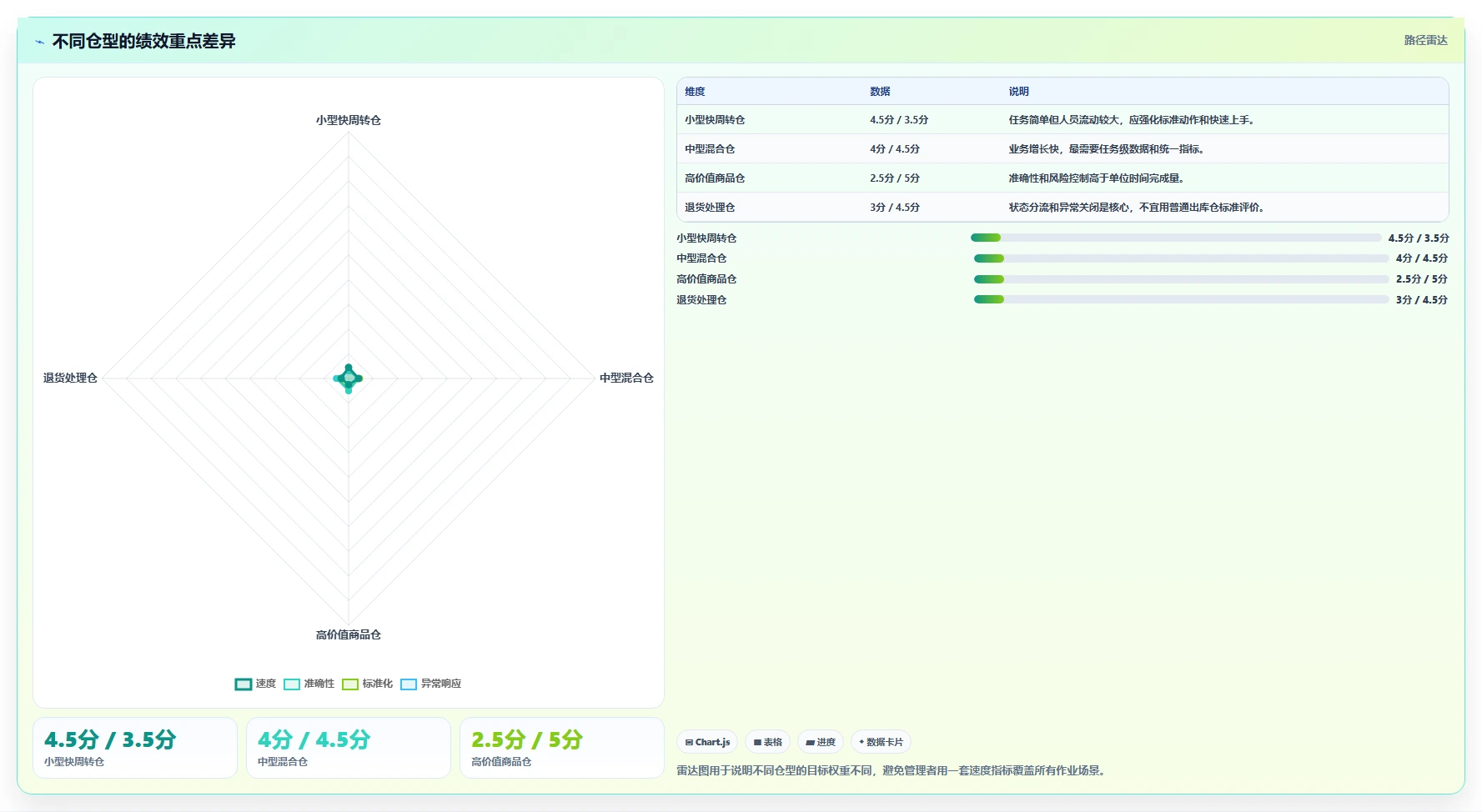Click the 2.5分 / 5分 value beside the progress bar

point(1422,279)
